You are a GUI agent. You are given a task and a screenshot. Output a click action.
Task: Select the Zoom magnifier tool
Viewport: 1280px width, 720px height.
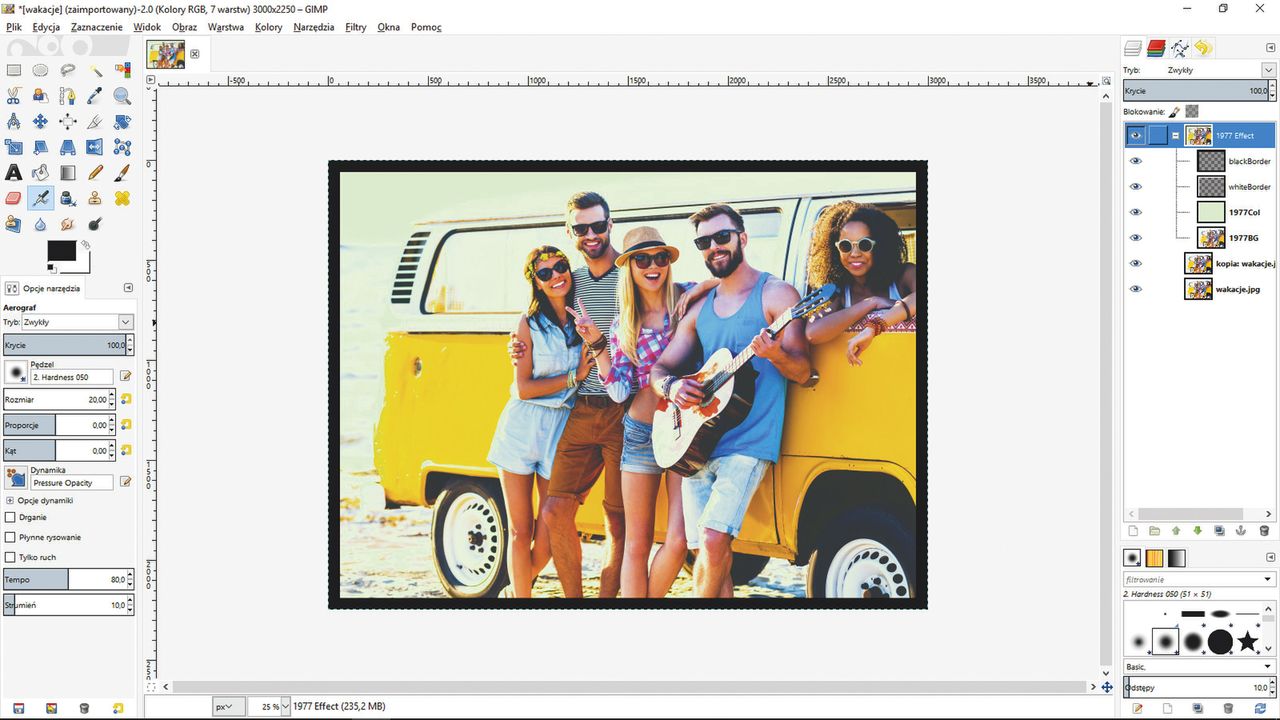coord(122,96)
